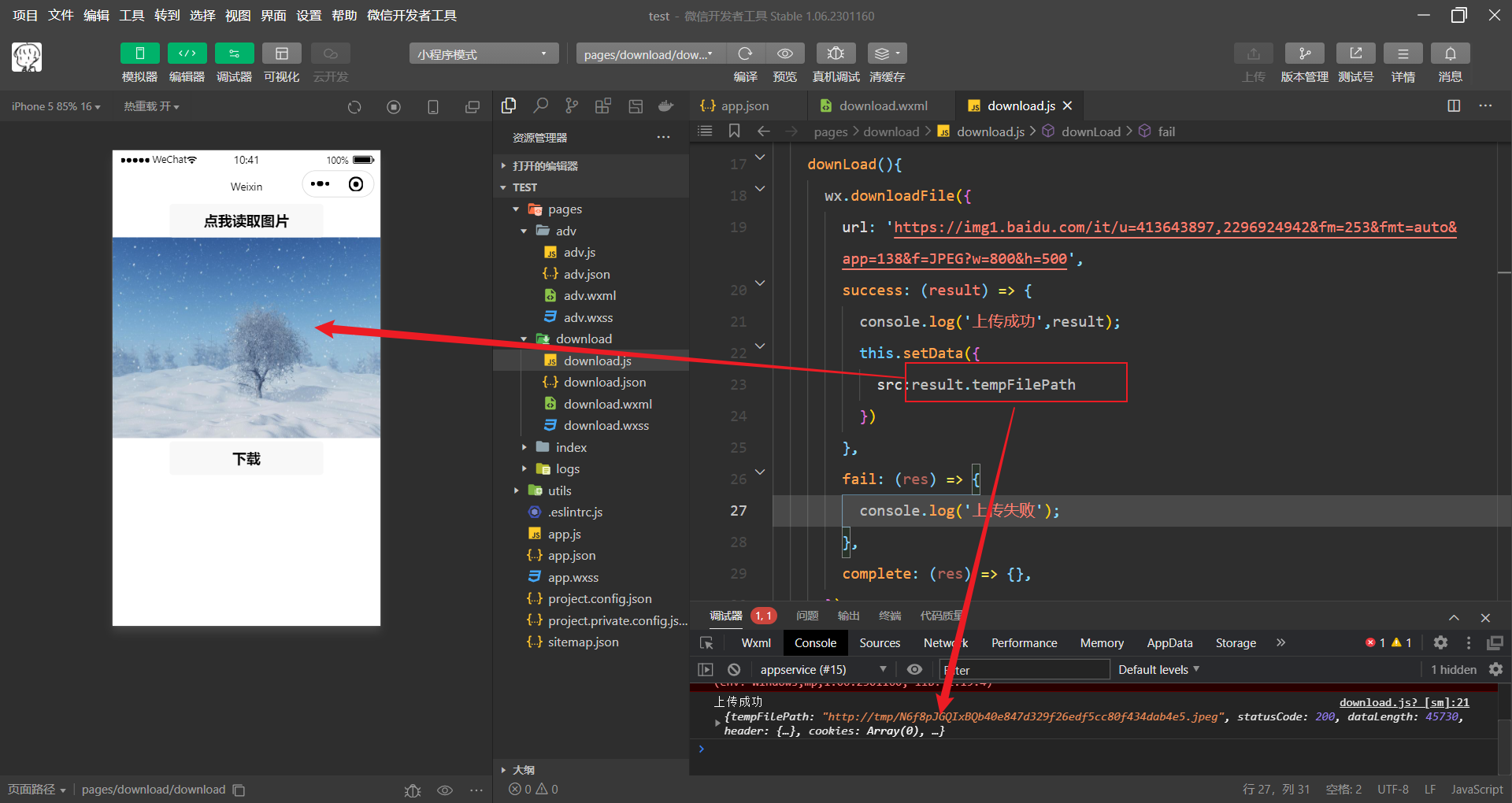
Task: Split the editor view
Action: 1454,105
